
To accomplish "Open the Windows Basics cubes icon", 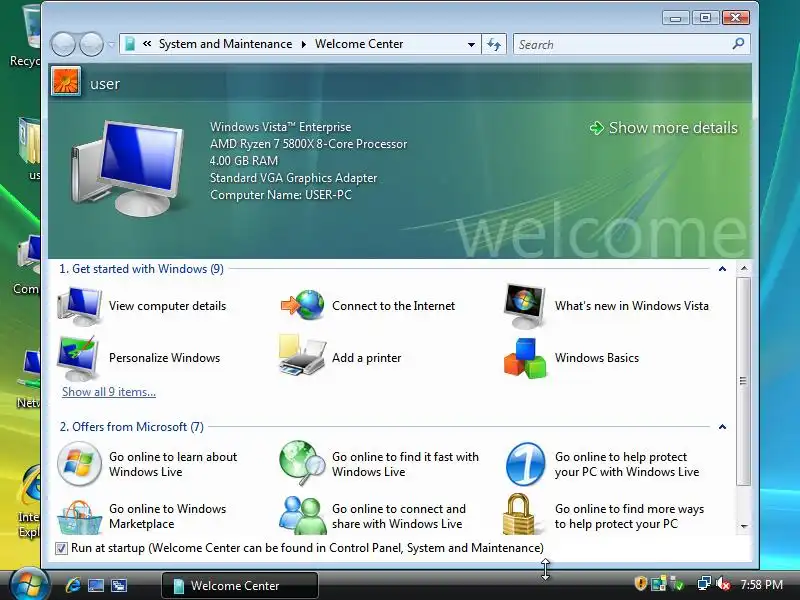I will coord(525,358).
